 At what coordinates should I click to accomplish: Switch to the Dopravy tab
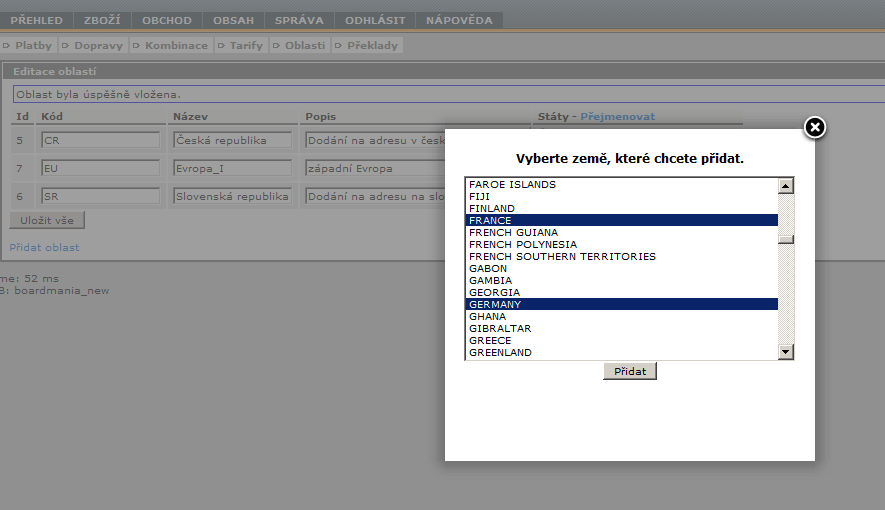pyautogui.click(x=93, y=45)
